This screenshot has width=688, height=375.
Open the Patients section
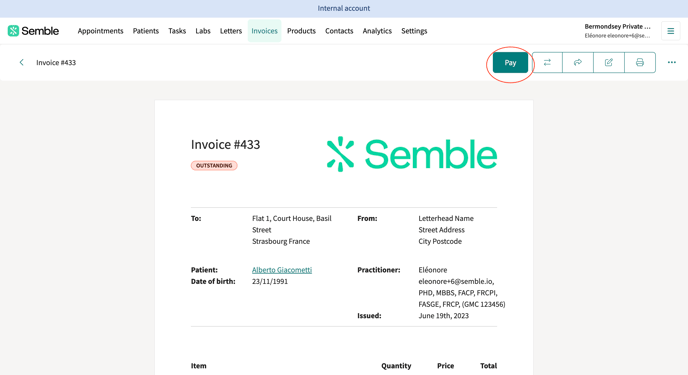(x=146, y=31)
